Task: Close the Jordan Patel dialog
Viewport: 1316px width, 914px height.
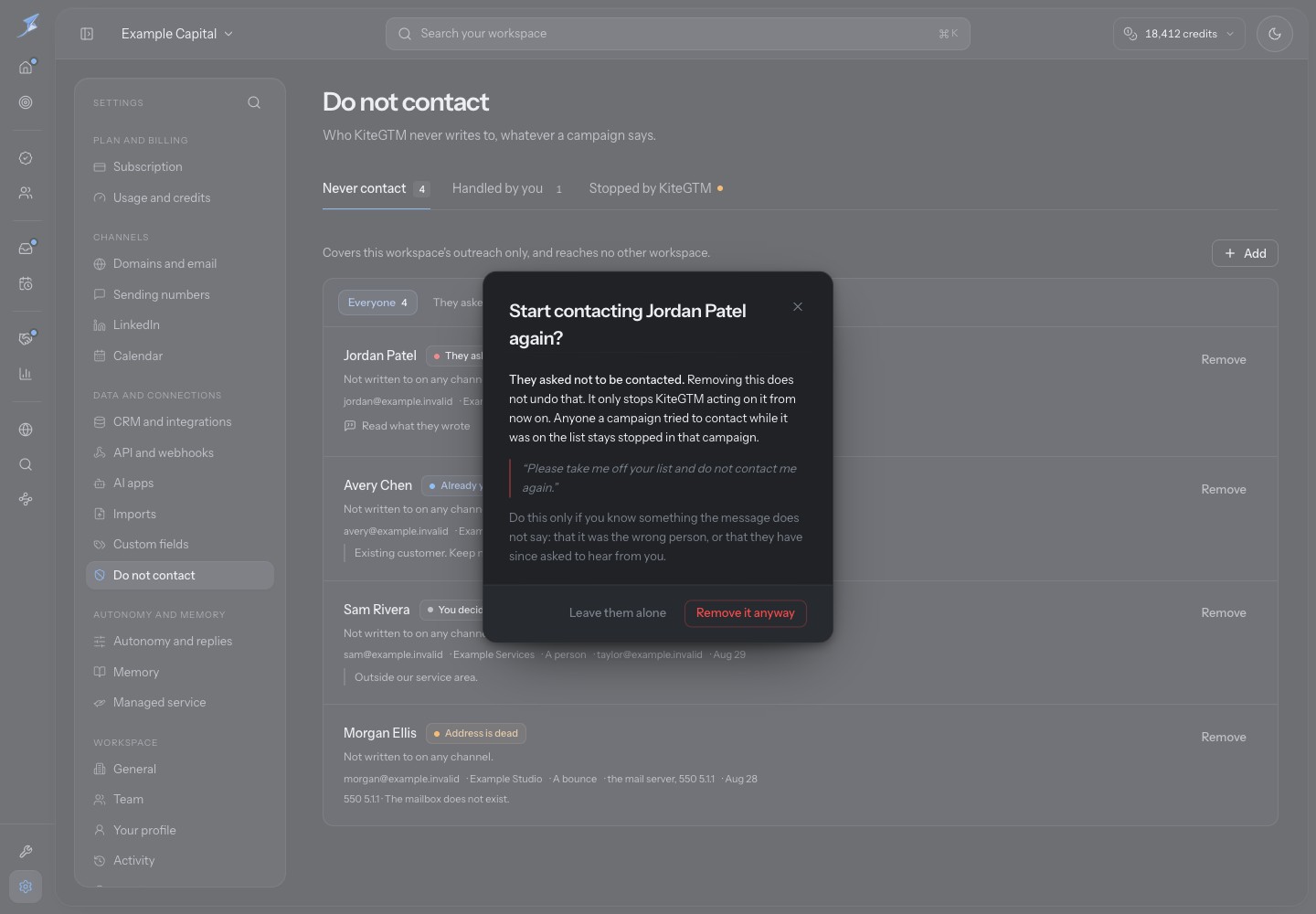Action: (798, 306)
